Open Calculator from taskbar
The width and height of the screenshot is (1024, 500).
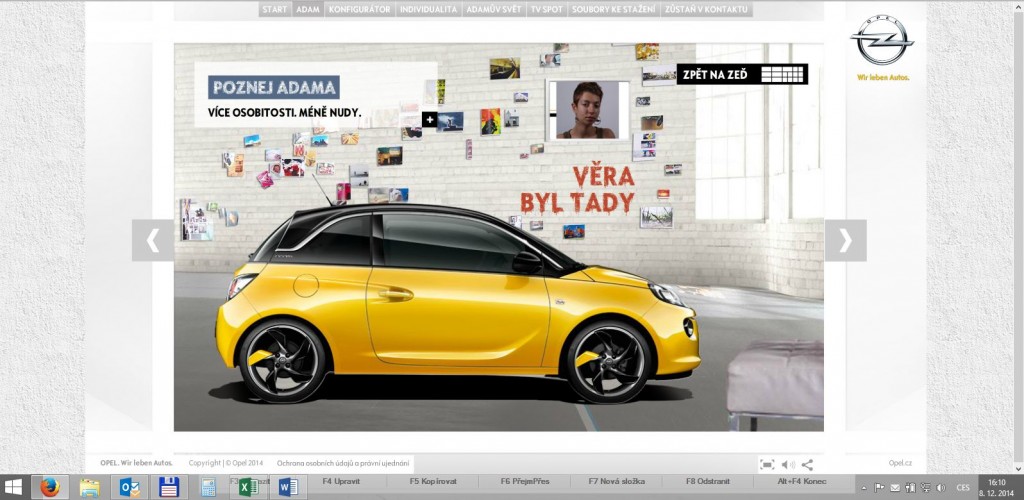tap(208, 488)
